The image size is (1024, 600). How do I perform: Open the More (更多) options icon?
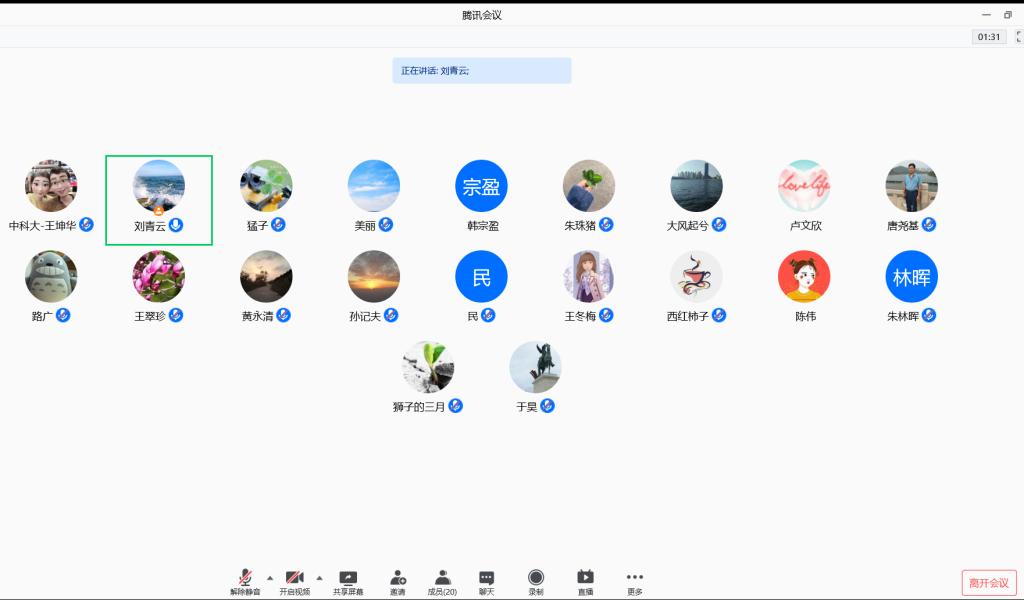click(x=635, y=578)
